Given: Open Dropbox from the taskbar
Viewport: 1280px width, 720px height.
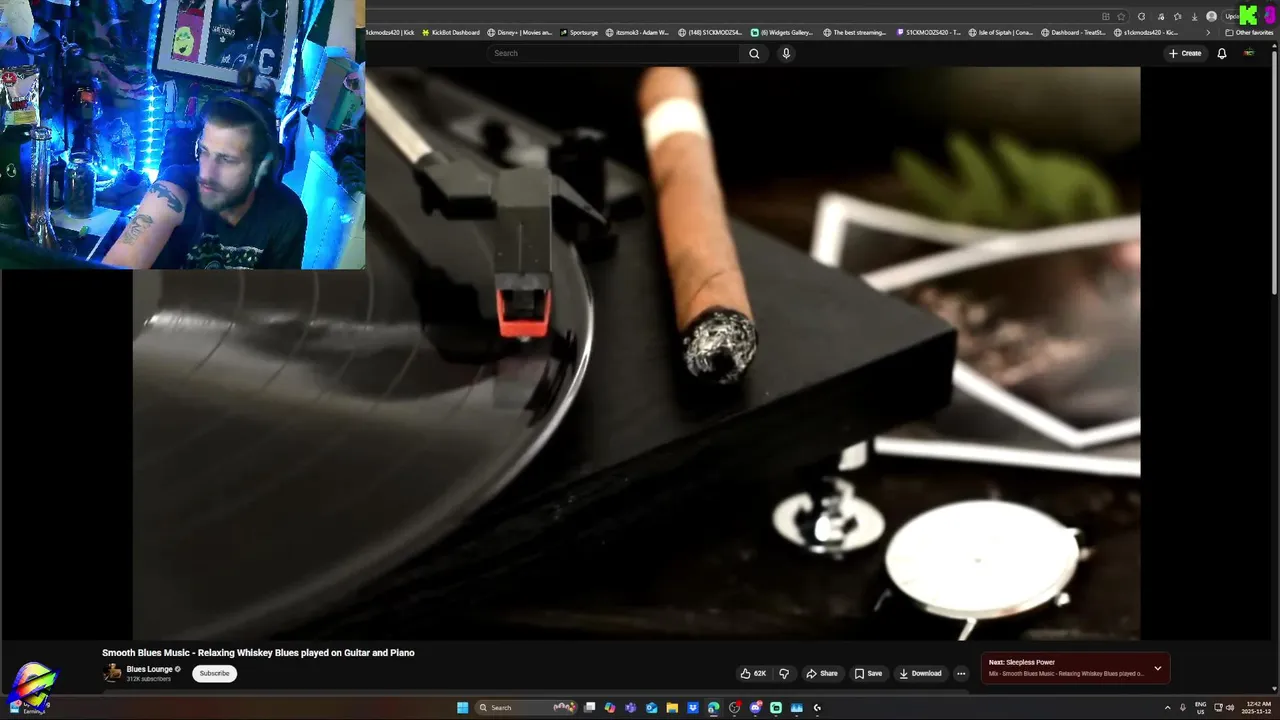Looking at the screenshot, I should point(693,708).
